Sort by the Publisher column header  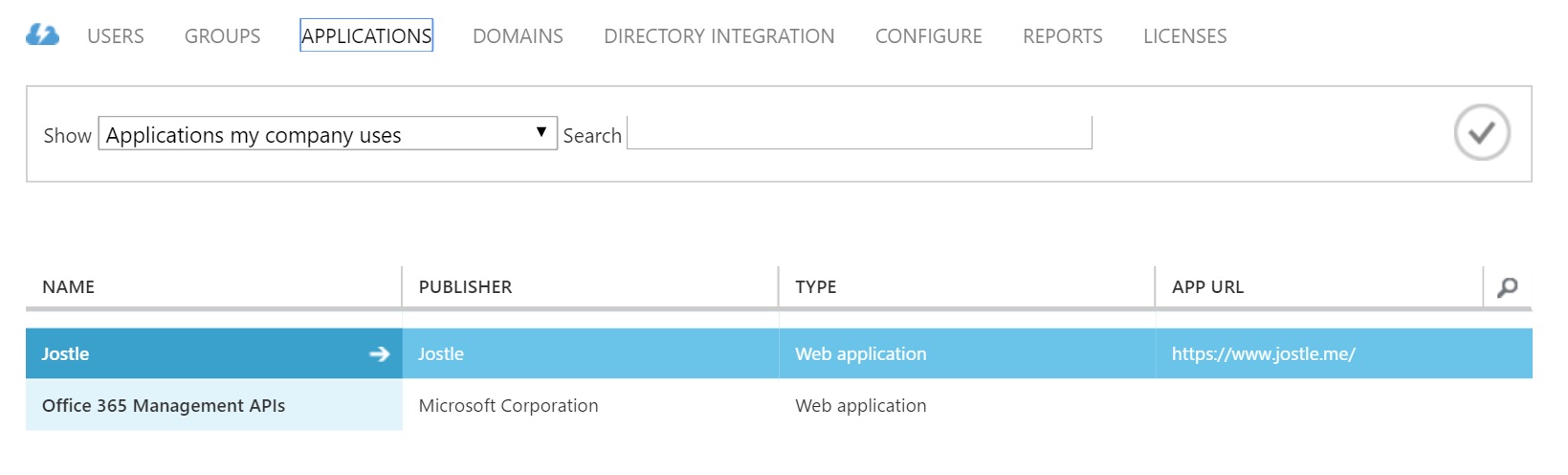point(590,286)
